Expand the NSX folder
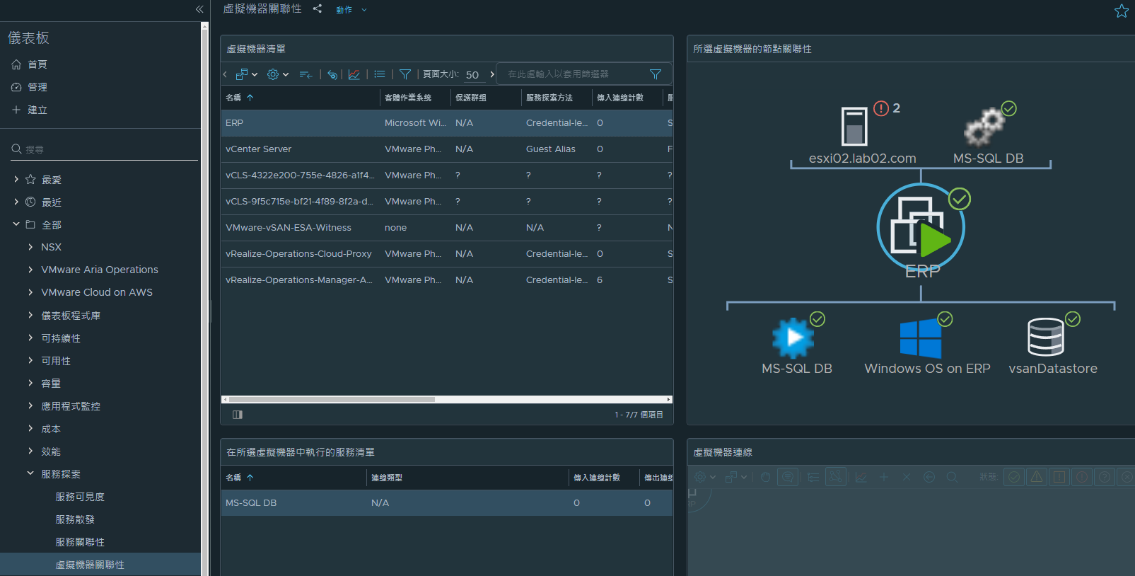 (30, 247)
